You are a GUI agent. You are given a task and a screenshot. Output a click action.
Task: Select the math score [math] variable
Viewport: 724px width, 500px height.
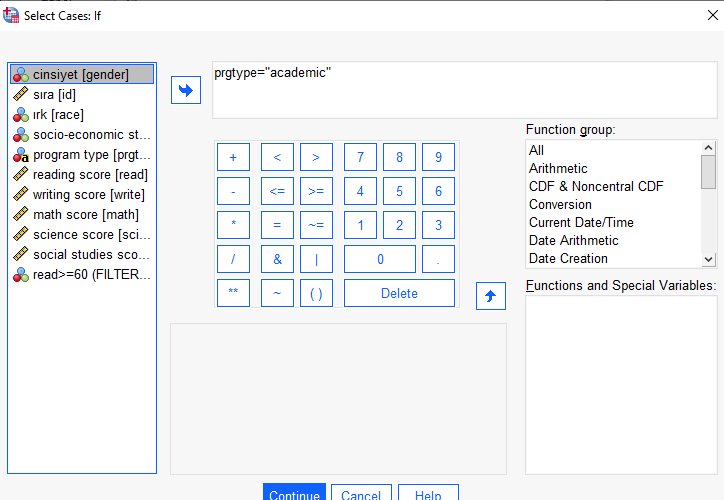tap(82, 215)
